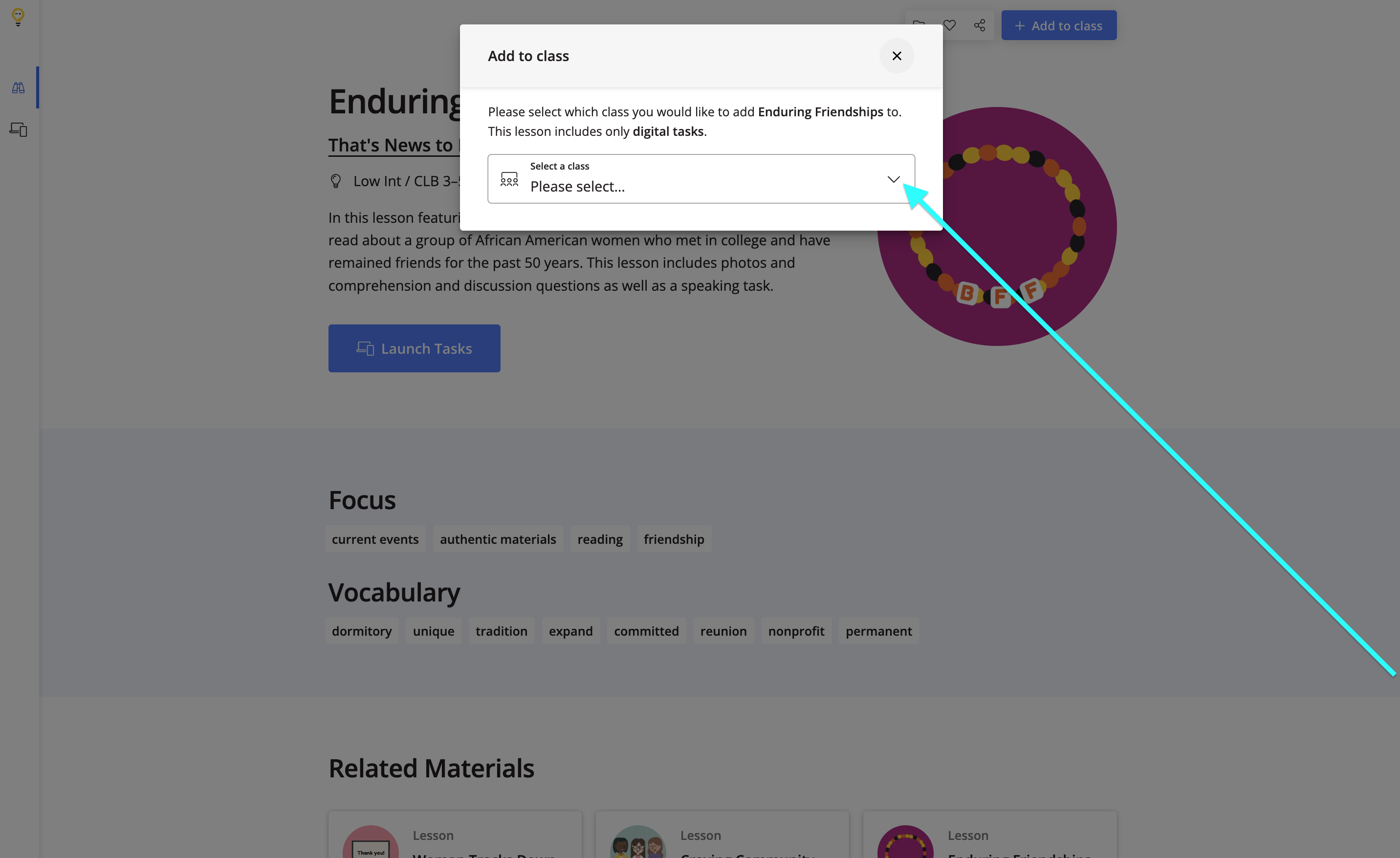Close the Add to class dialog
The height and width of the screenshot is (858, 1400).
pyautogui.click(x=897, y=56)
